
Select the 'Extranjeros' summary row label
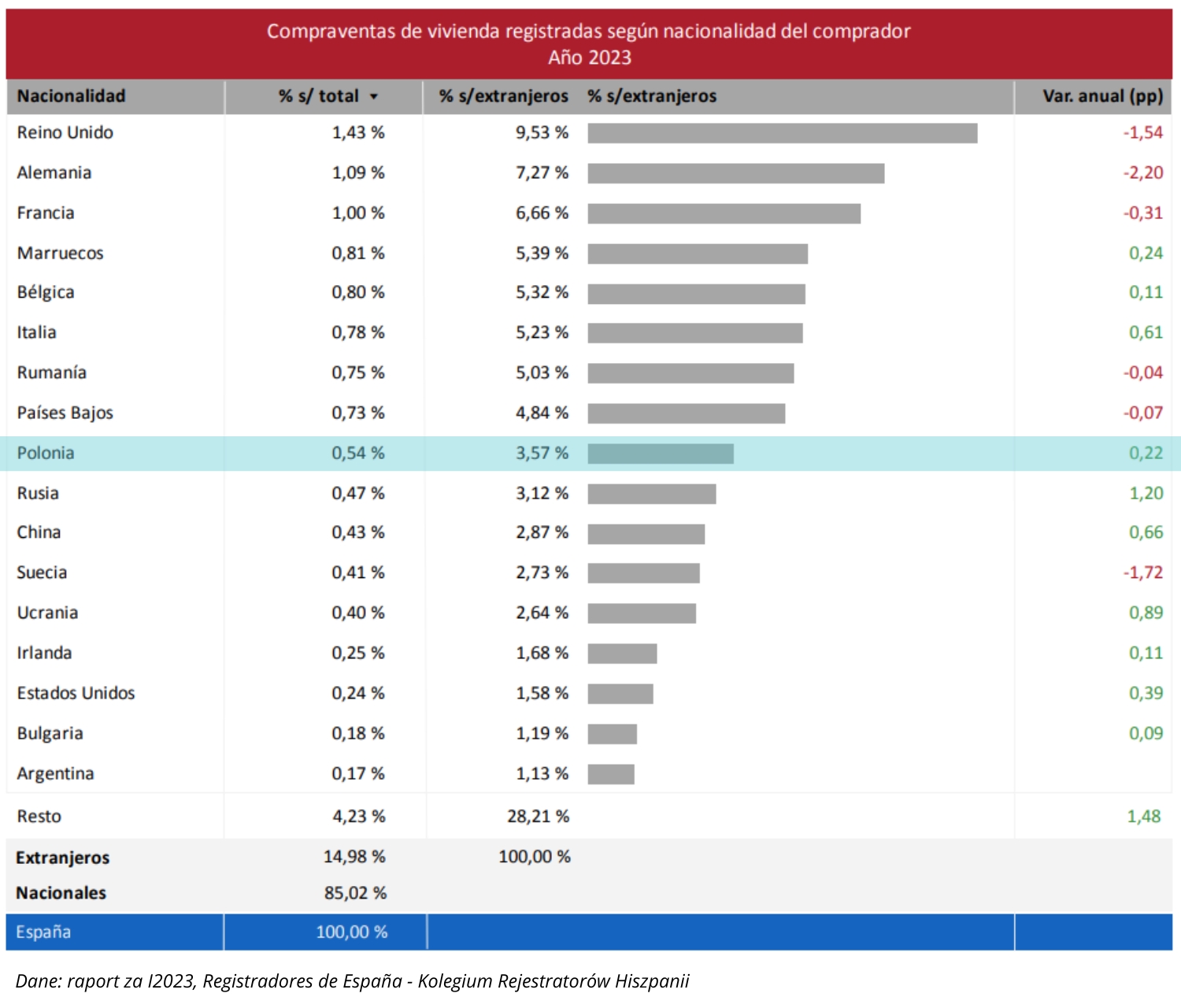pos(63,858)
